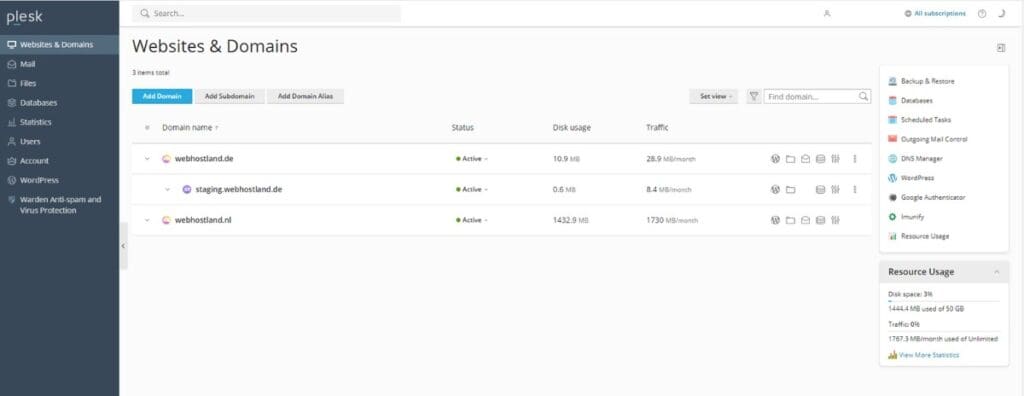
Task: Expand the webhostland.de row chevron
Action: (147, 159)
